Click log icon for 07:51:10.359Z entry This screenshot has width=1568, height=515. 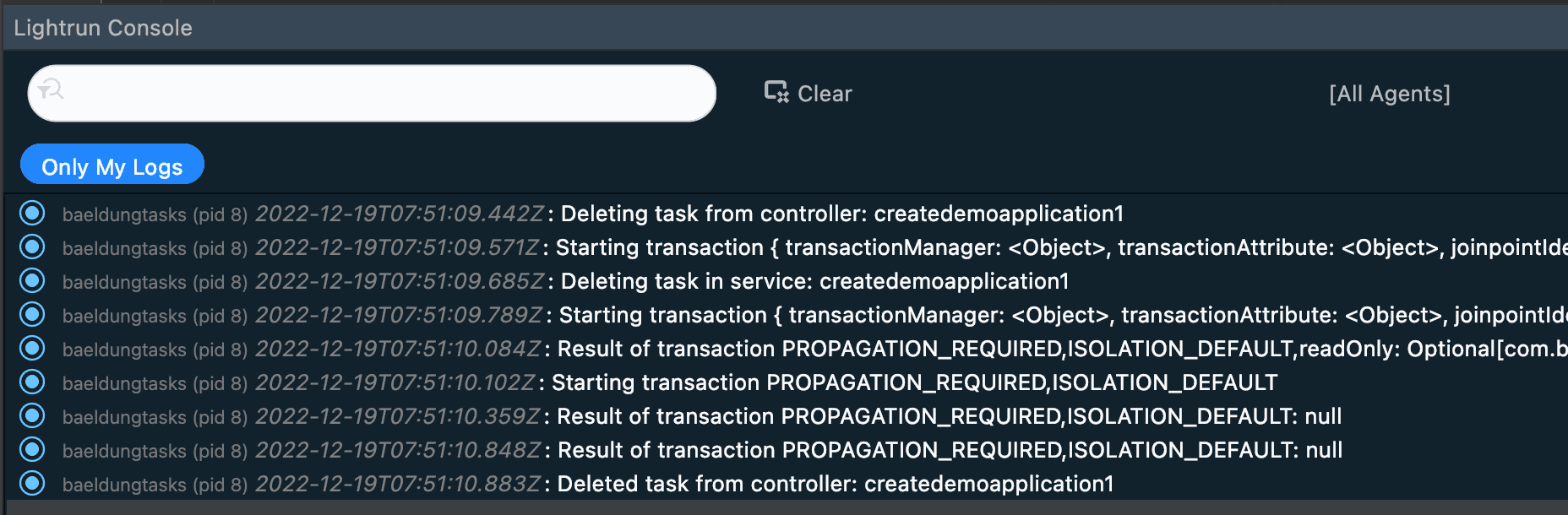pos(32,415)
